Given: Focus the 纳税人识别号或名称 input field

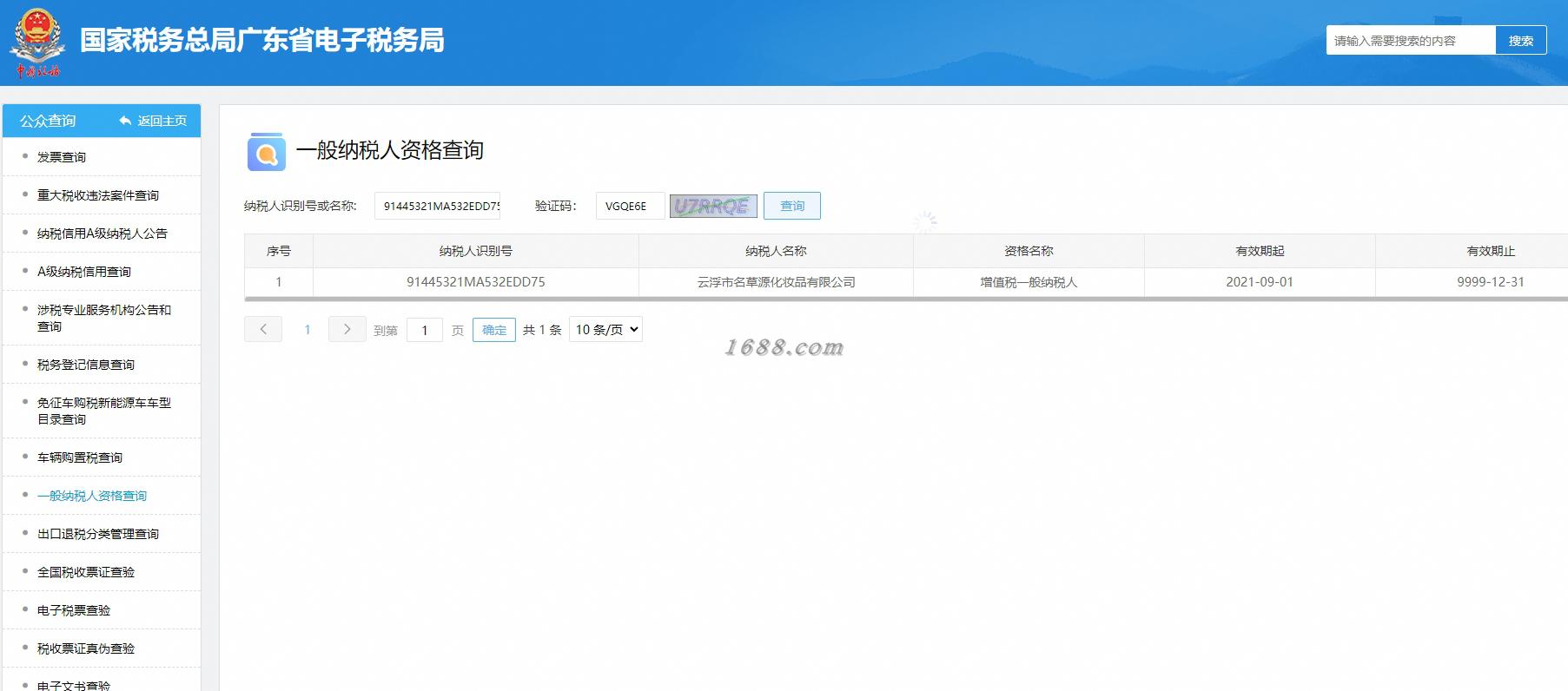Looking at the screenshot, I should click(x=438, y=206).
